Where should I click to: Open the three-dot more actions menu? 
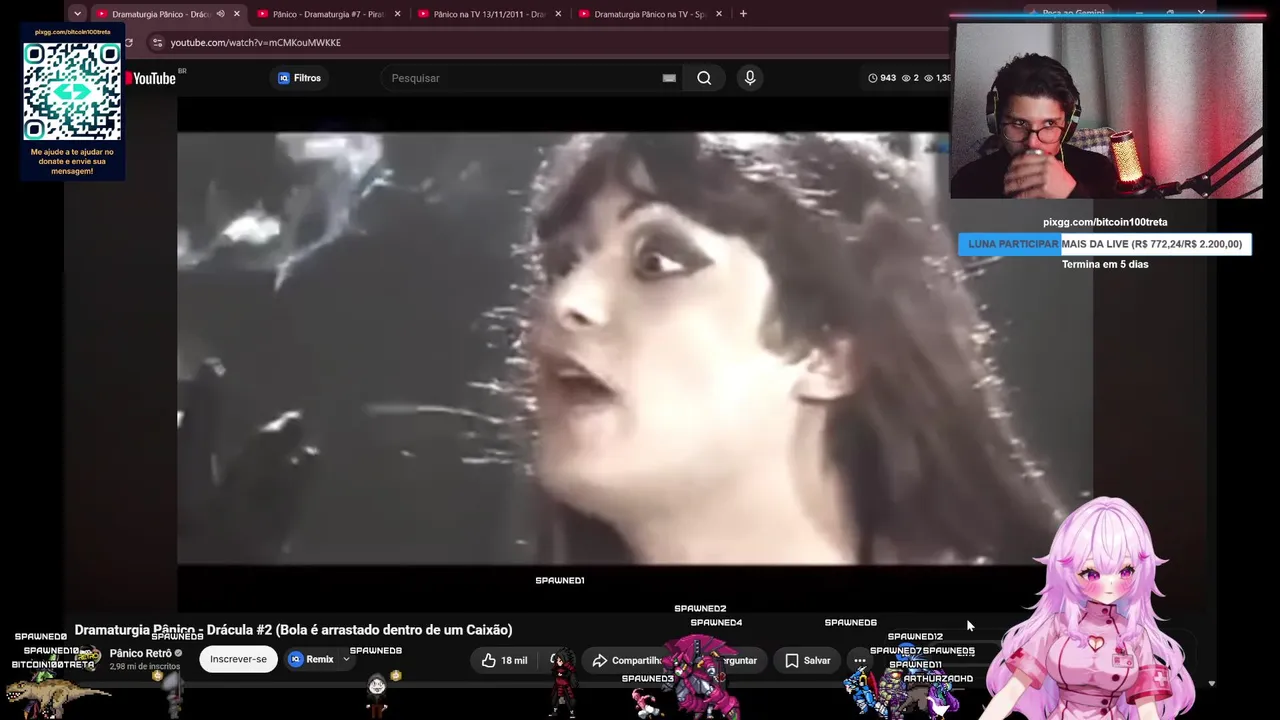click(x=860, y=660)
